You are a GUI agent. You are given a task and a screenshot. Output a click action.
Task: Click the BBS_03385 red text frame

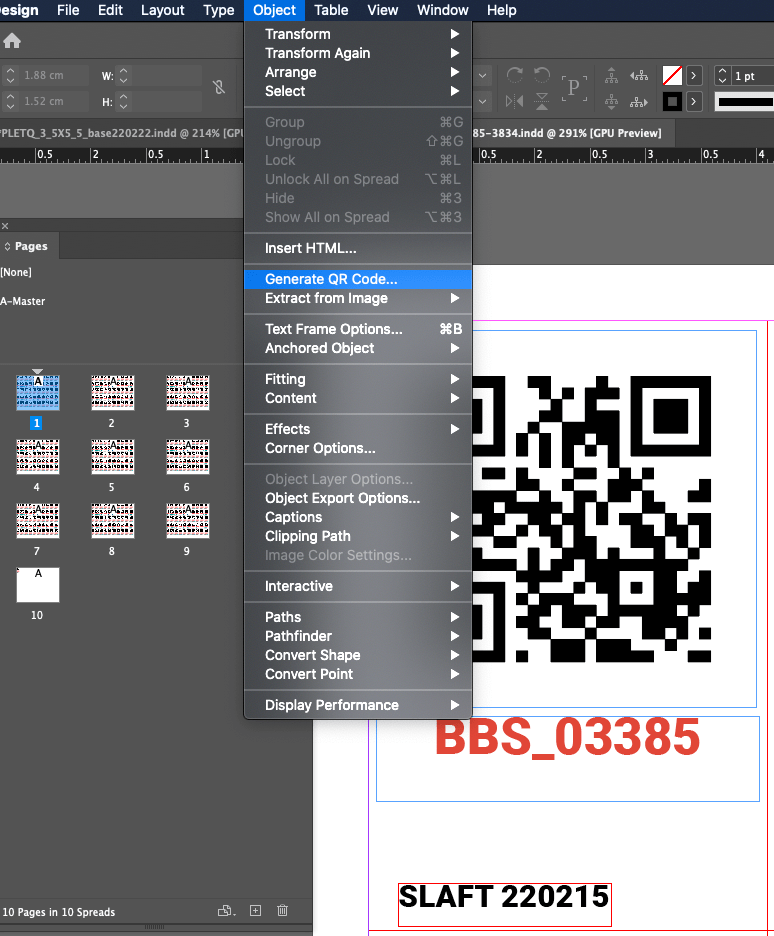[568, 759]
